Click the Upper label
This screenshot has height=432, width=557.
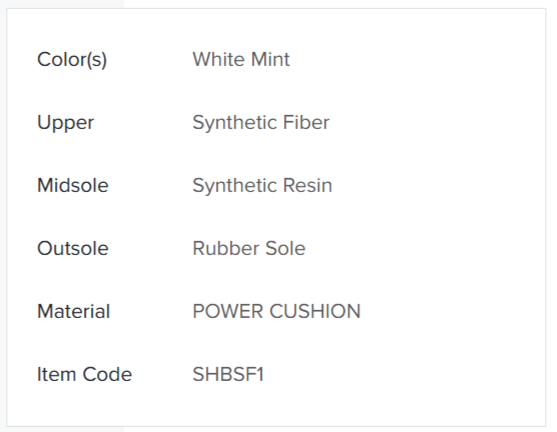pyautogui.click(x=65, y=123)
